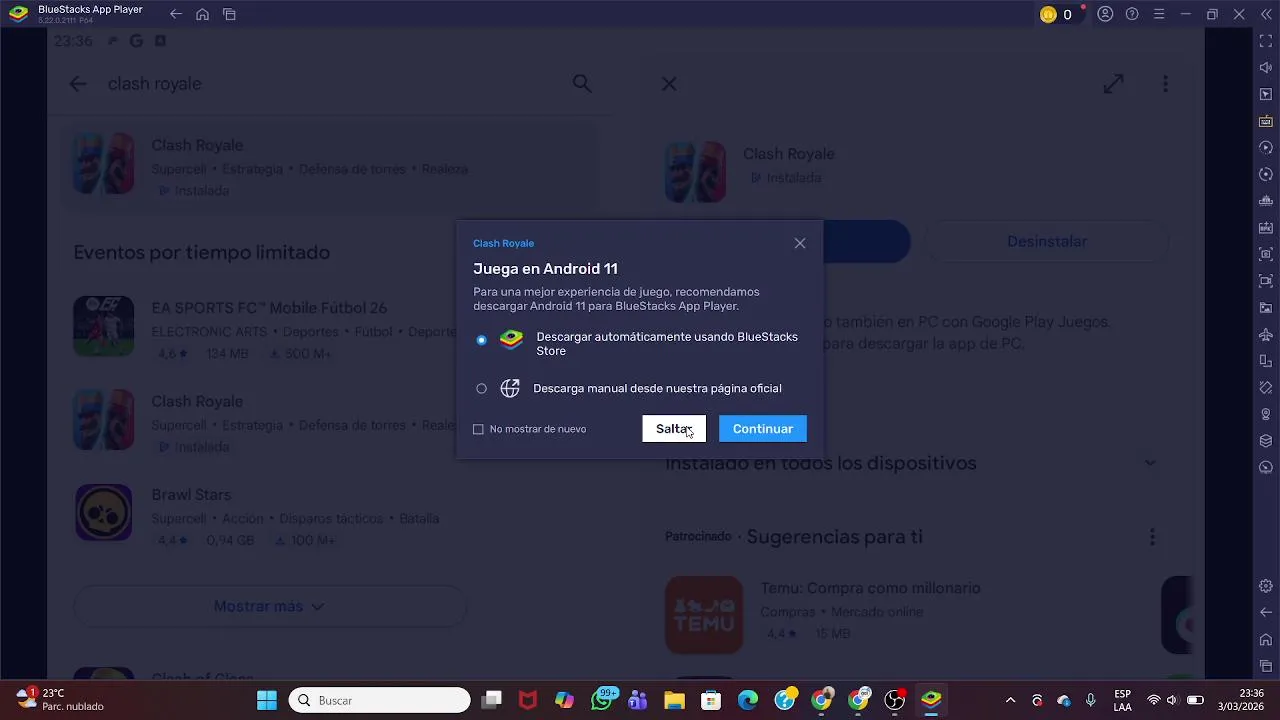Image resolution: width=1280 pixels, height=720 pixels.
Task: Select 'Descarga manual desde nuestra página oficial' radio
Action: tap(481, 388)
